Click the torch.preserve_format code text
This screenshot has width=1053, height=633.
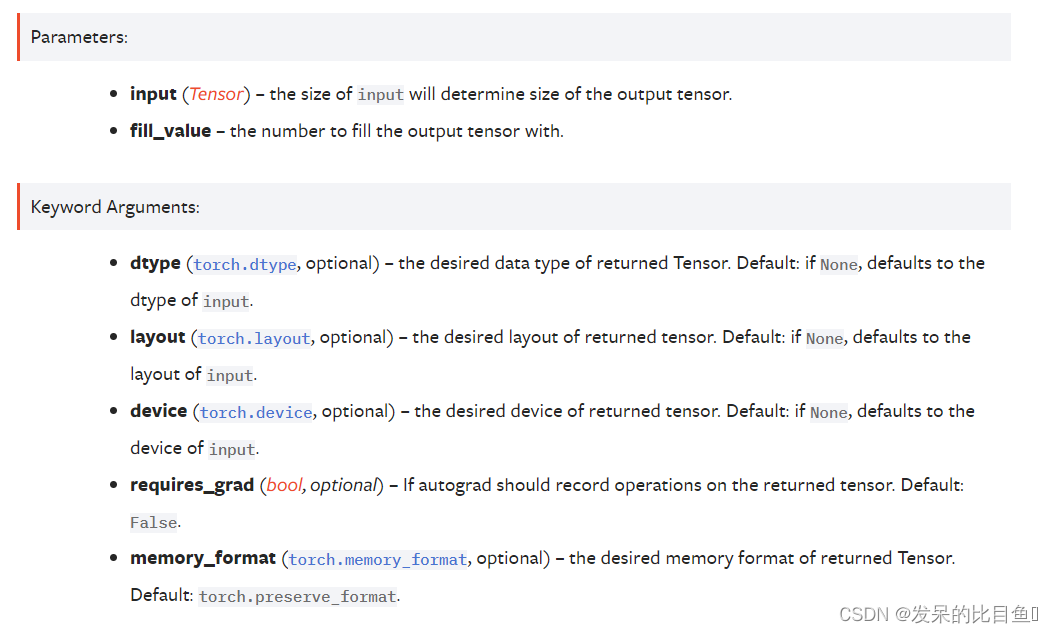[297, 596]
